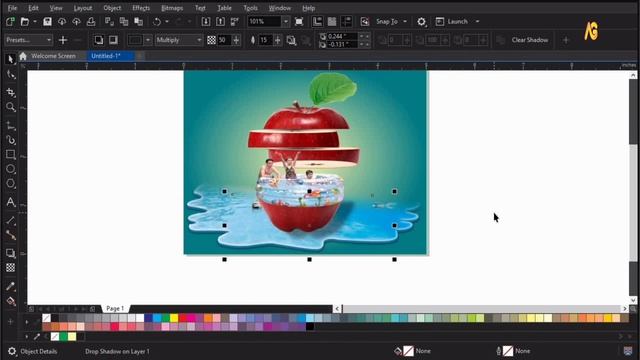Click the Paste icon in toolbar
The image size is (640, 360).
(x=138, y=22)
